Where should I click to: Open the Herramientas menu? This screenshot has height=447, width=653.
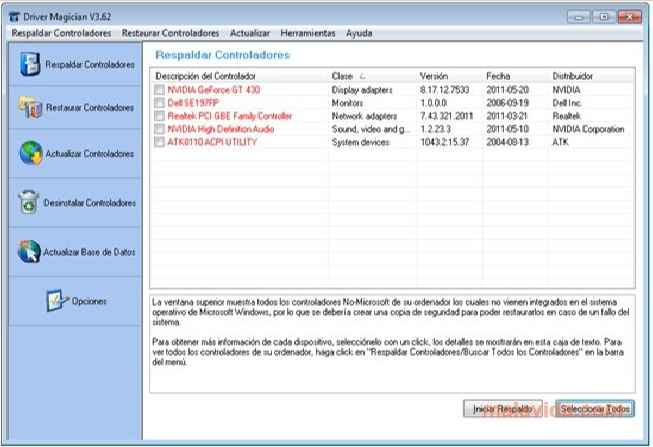coord(308,33)
